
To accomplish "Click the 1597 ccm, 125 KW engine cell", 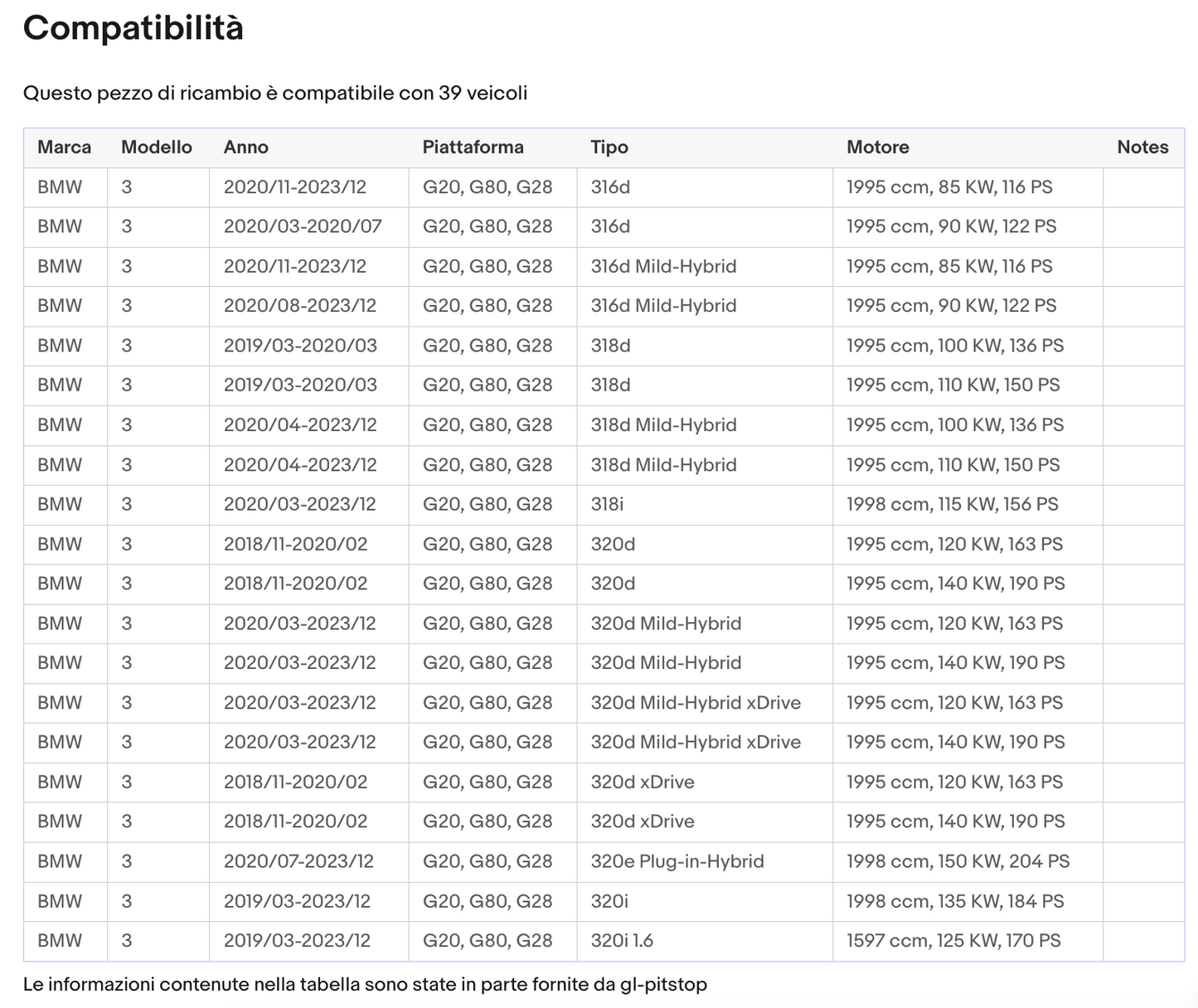I will [968, 942].
